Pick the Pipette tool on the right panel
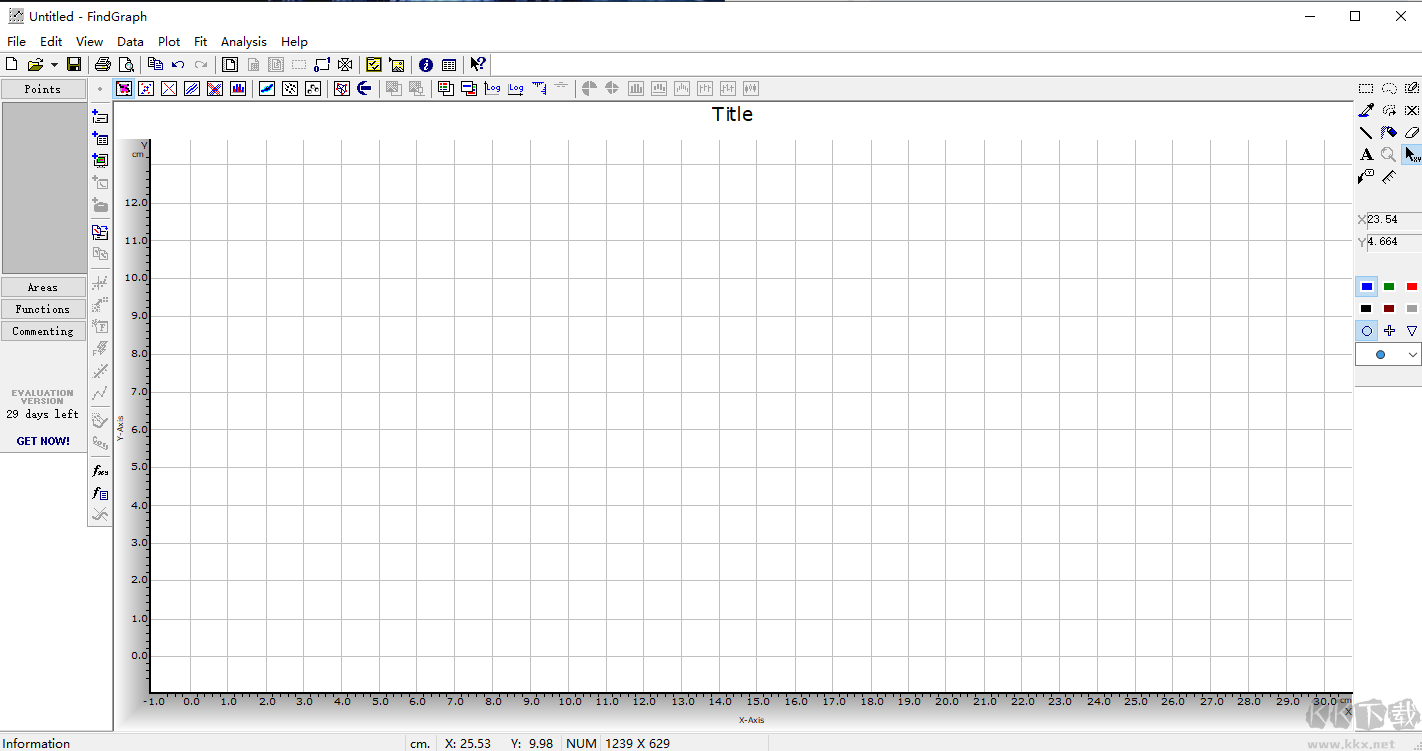 tap(1366, 110)
